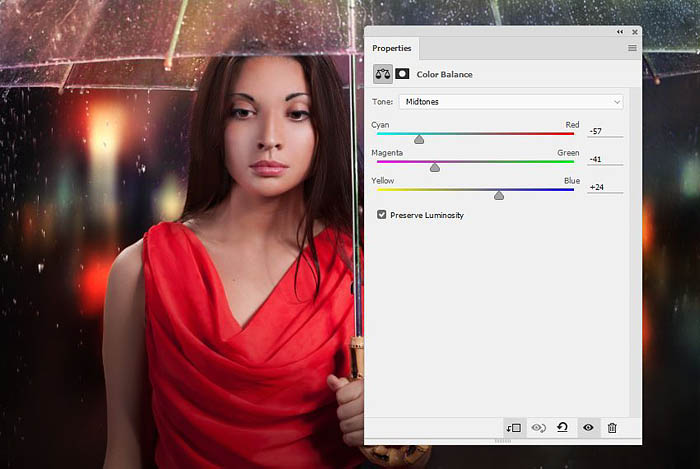Click the Color Balance title text

coord(444,75)
